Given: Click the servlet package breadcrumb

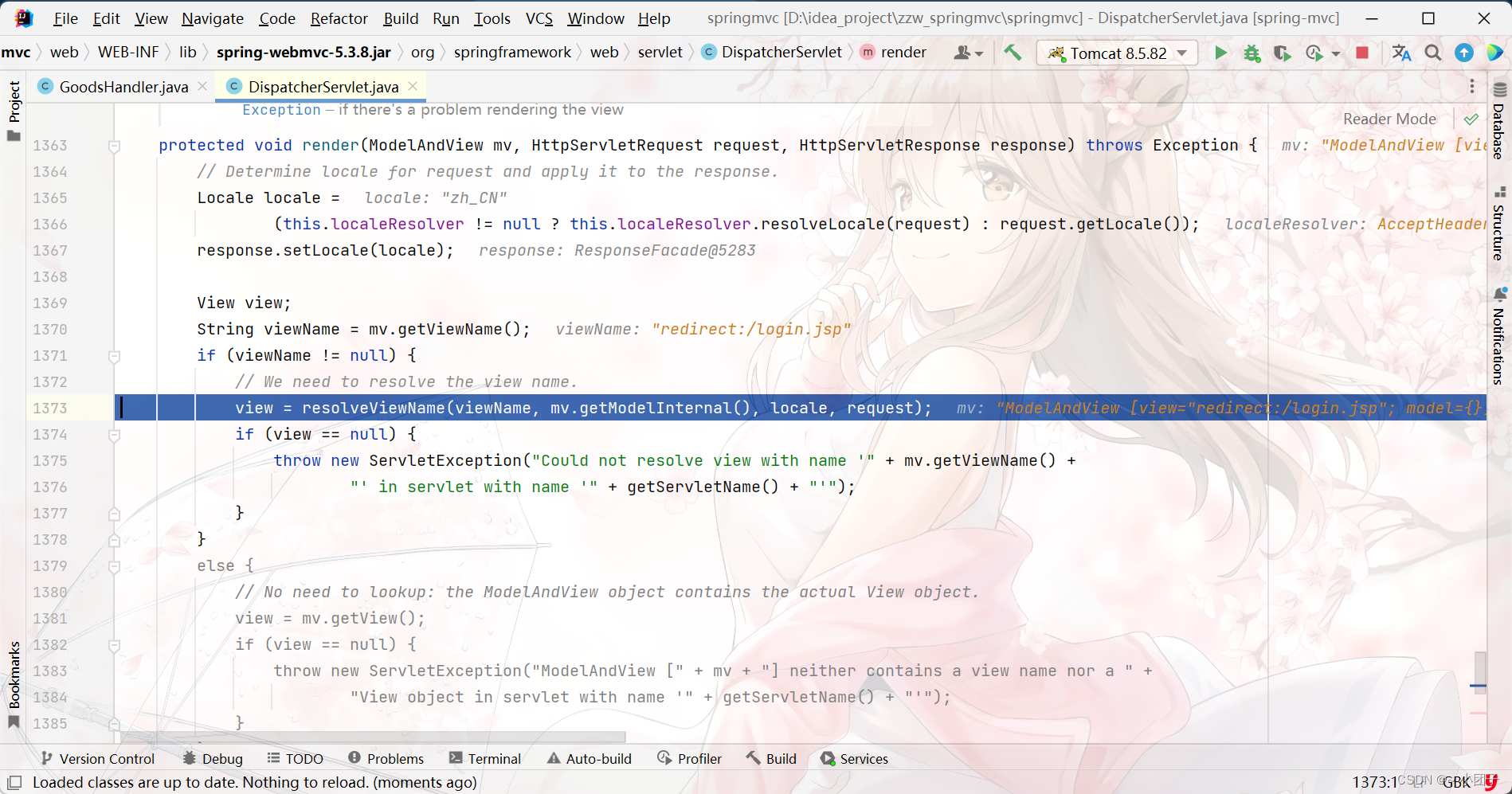Looking at the screenshot, I should coord(660,52).
